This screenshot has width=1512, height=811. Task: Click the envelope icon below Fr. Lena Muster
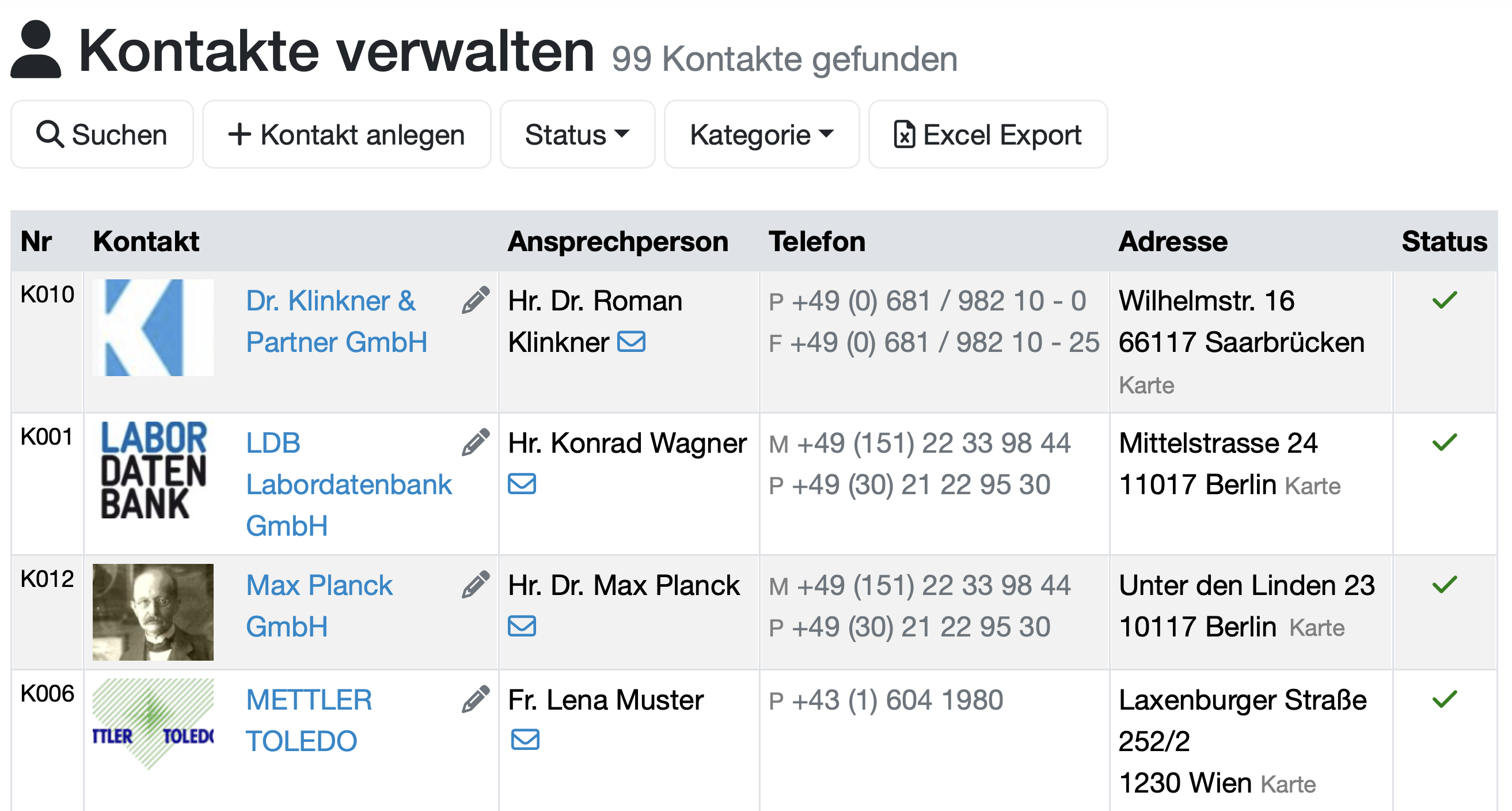(x=525, y=740)
